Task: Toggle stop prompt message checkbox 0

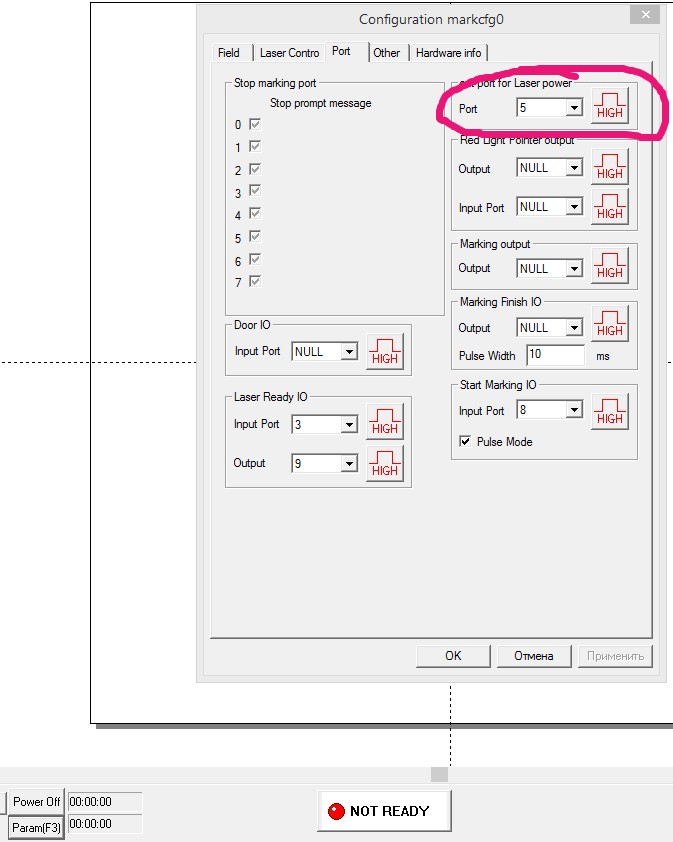Action: tap(254, 125)
